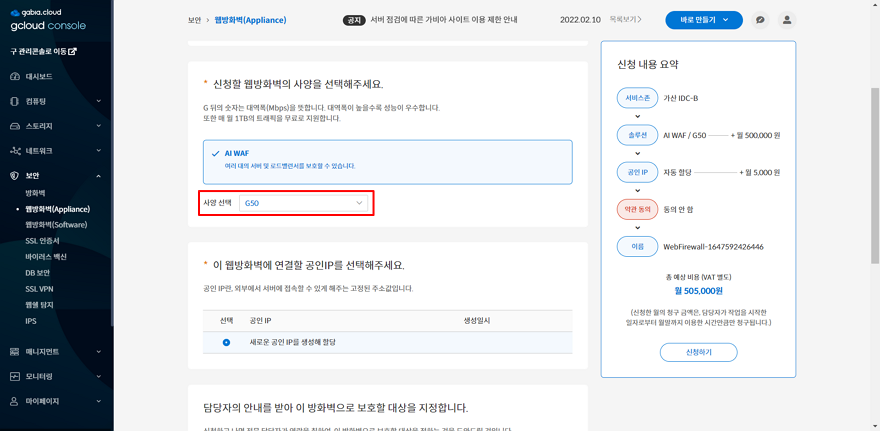Click the 약관 동의 summary step pill

(636, 209)
